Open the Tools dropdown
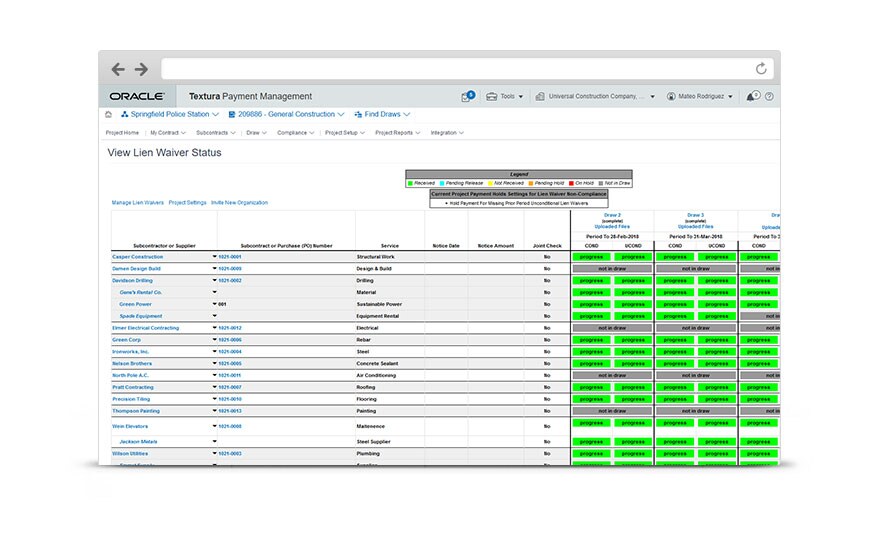 click(505, 97)
